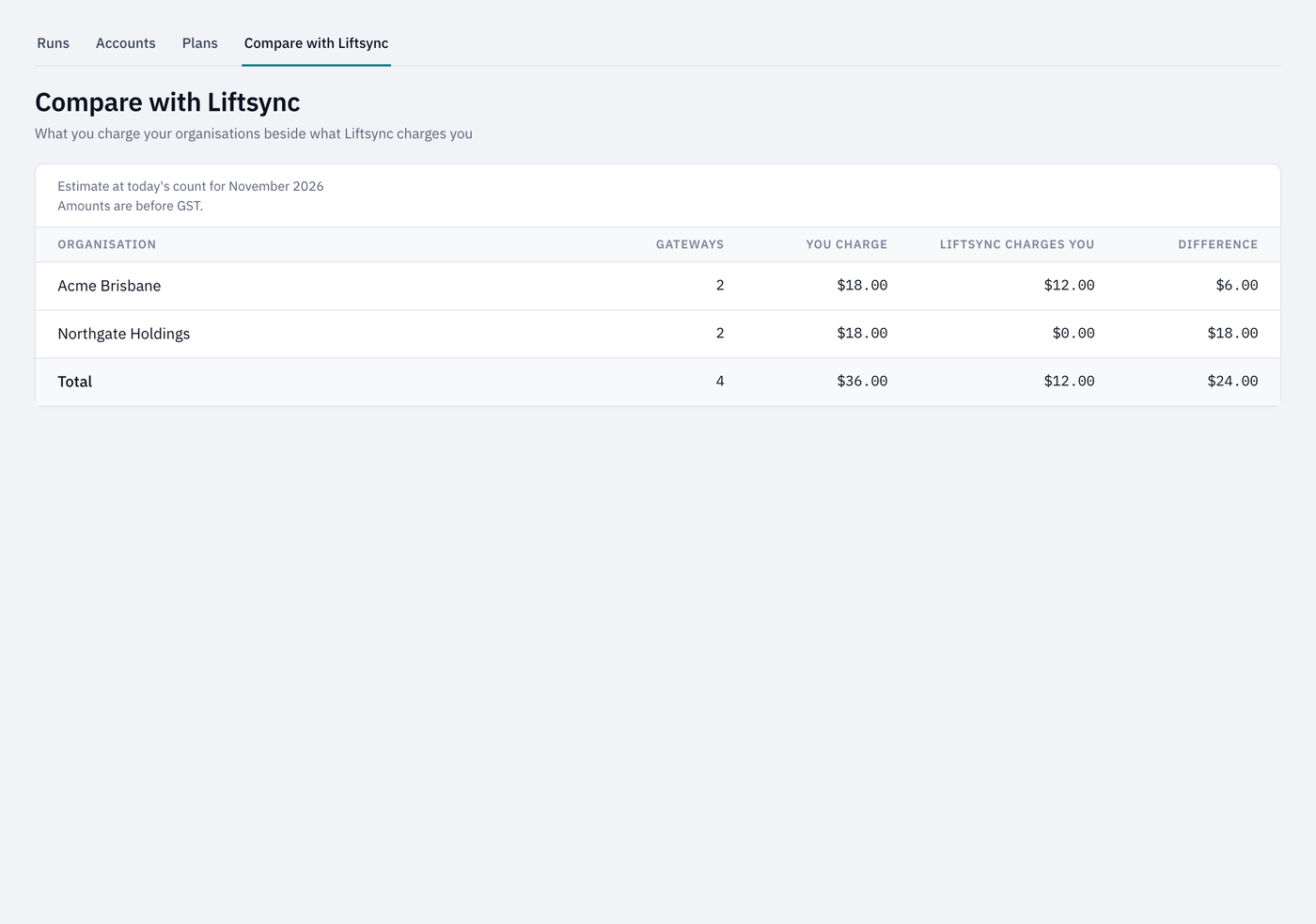Viewport: 1316px width, 924px height.
Task: Click the DIFFERENCE column header
Action: pos(1218,244)
